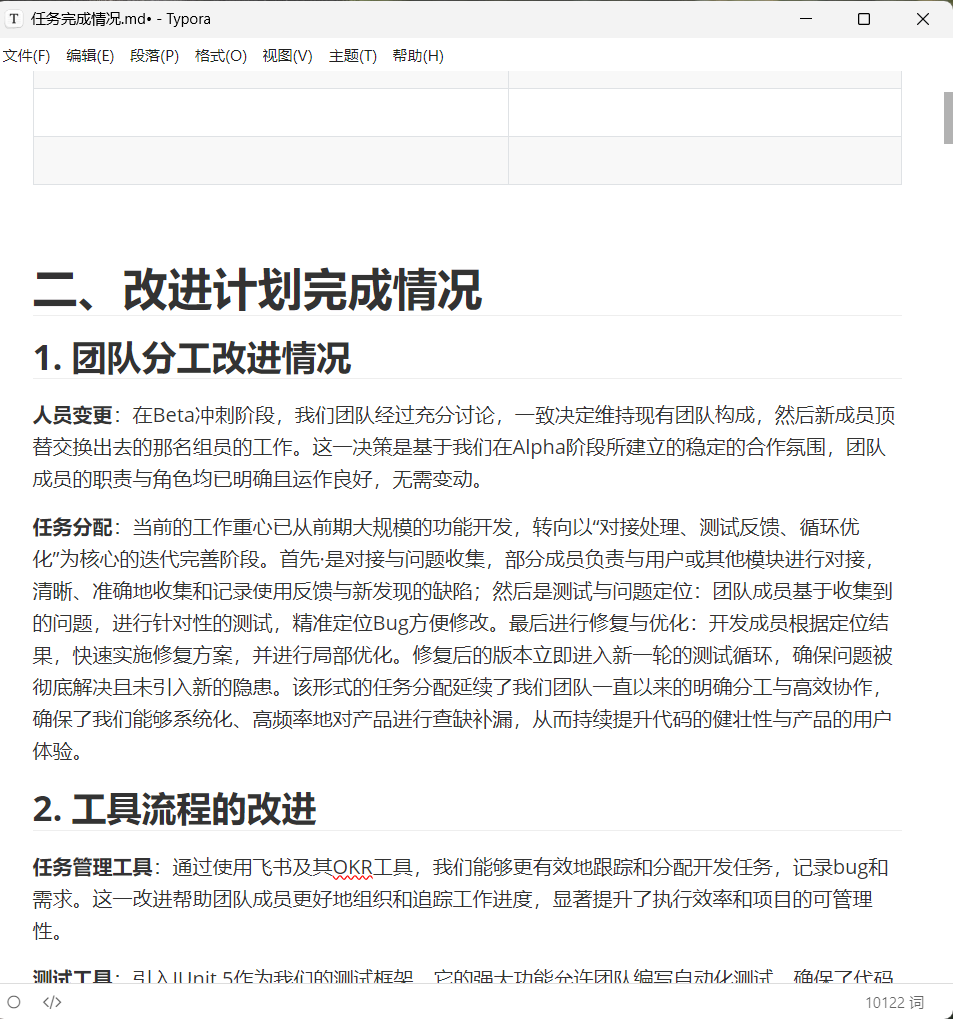The width and height of the screenshot is (953, 1019).
Task: Click the word Alpha in first paragraph
Action: [538, 448]
